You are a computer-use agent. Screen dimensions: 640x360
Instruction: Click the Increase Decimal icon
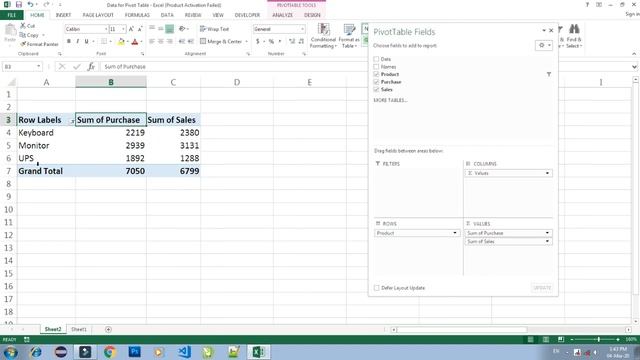tap(292, 41)
